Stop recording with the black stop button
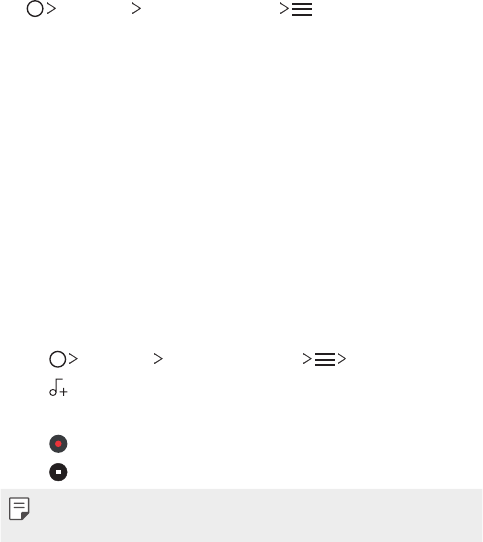Image resolution: width=483 pixels, height=542 pixels. click(58, 472)
